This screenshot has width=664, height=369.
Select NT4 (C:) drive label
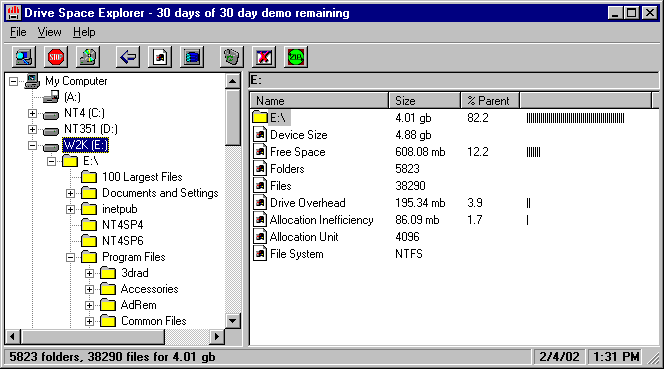click(84, 113)
